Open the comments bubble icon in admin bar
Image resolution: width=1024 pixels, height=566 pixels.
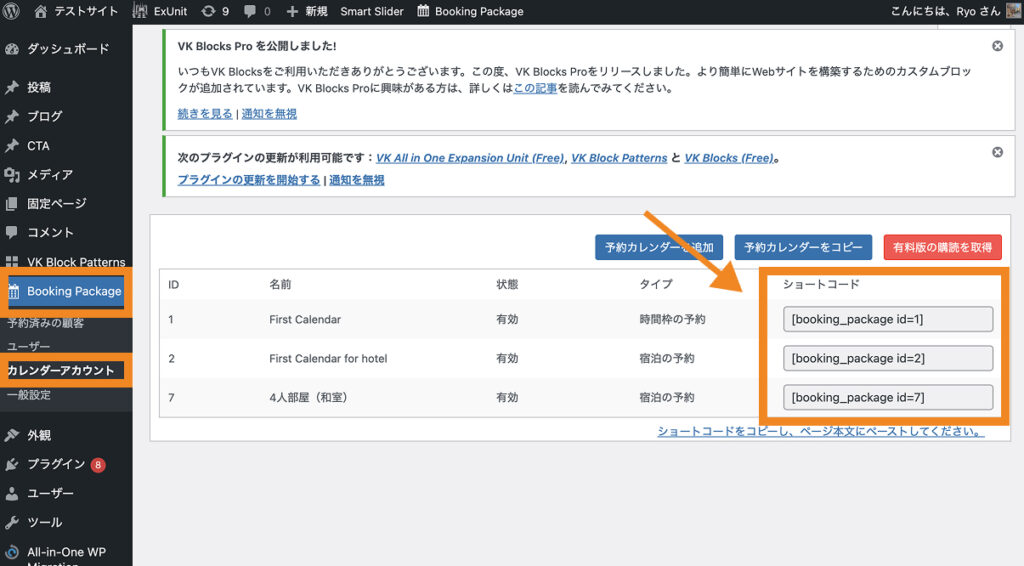pos(257,11)
